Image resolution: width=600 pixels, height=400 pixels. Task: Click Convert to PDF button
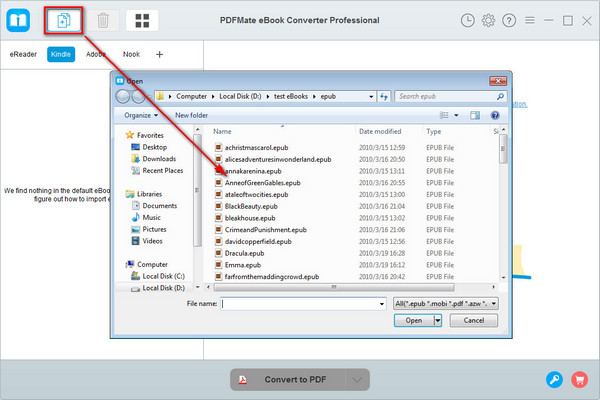[x=288, y=380]
